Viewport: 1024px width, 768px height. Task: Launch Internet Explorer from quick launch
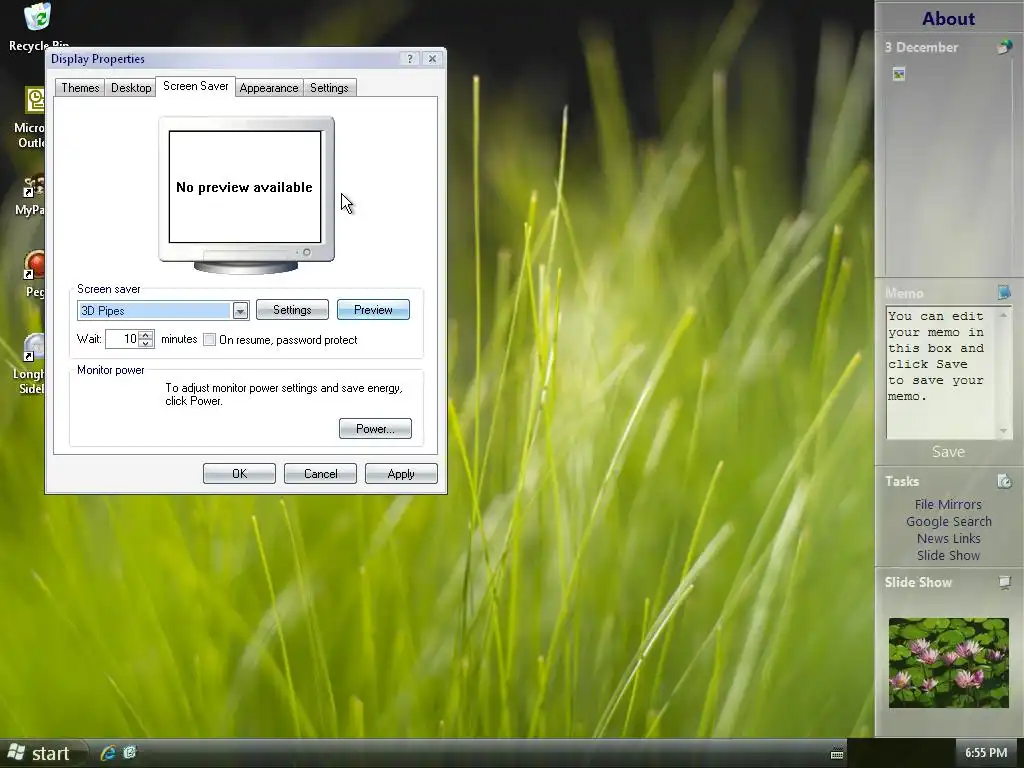coord(108,752)
